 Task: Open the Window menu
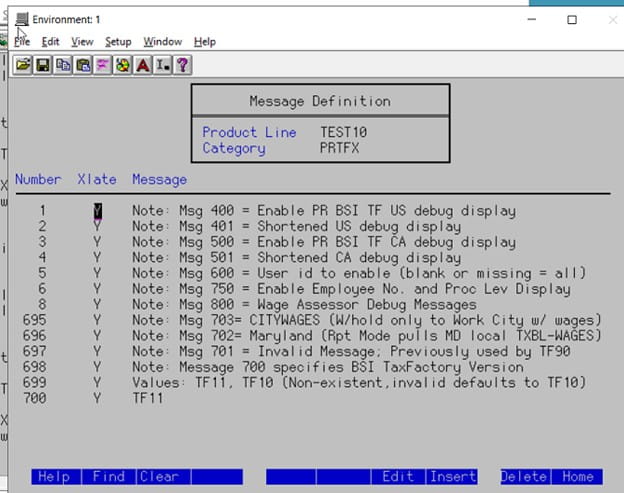pyautogui.click(x=162, y=42)
